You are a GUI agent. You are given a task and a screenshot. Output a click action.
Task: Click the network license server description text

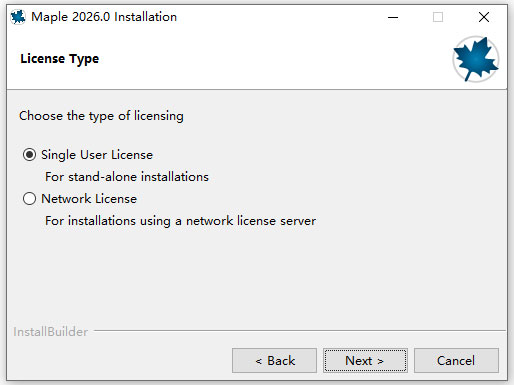pyautogui.click(x=180, y=221)
